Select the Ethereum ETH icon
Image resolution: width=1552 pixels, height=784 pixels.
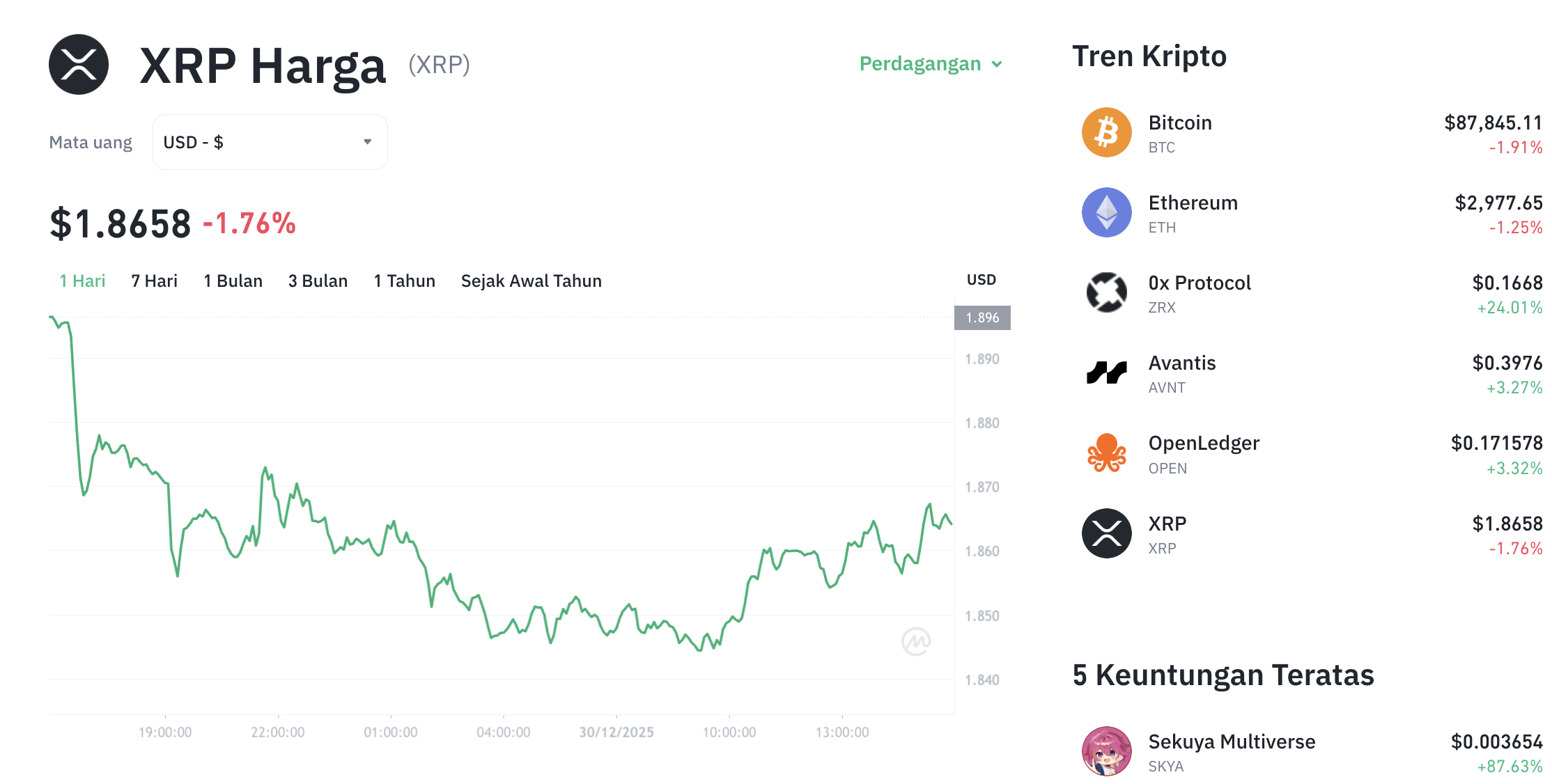pos(1107,212)
